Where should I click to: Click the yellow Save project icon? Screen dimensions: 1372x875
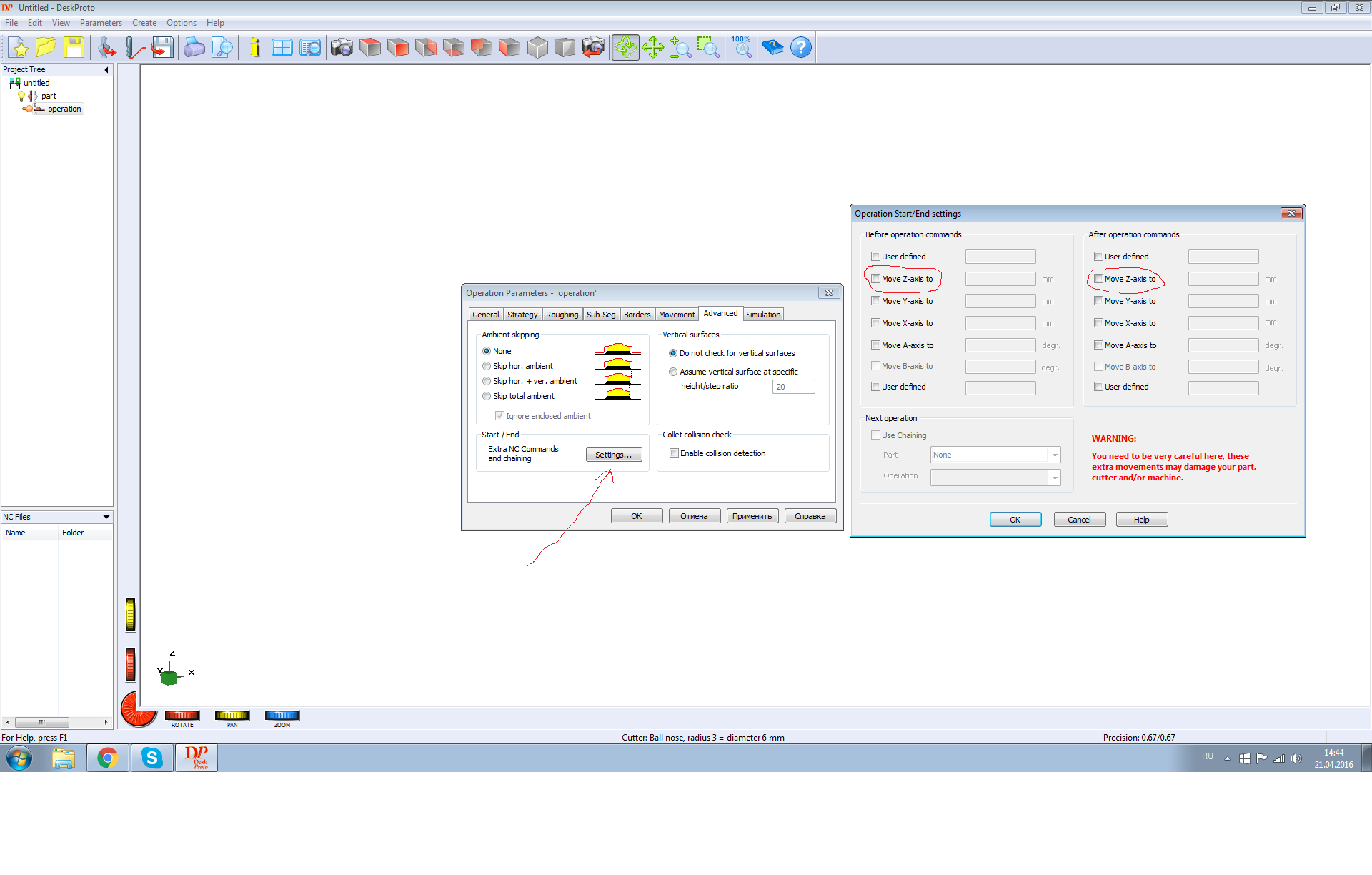[74, 48]
